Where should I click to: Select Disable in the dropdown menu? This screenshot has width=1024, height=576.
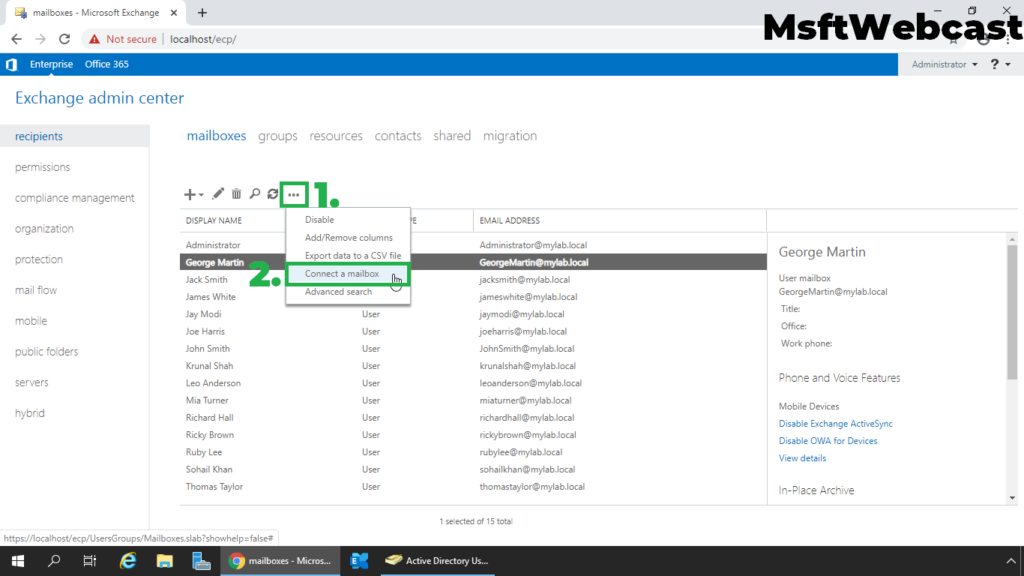[319, 219]
